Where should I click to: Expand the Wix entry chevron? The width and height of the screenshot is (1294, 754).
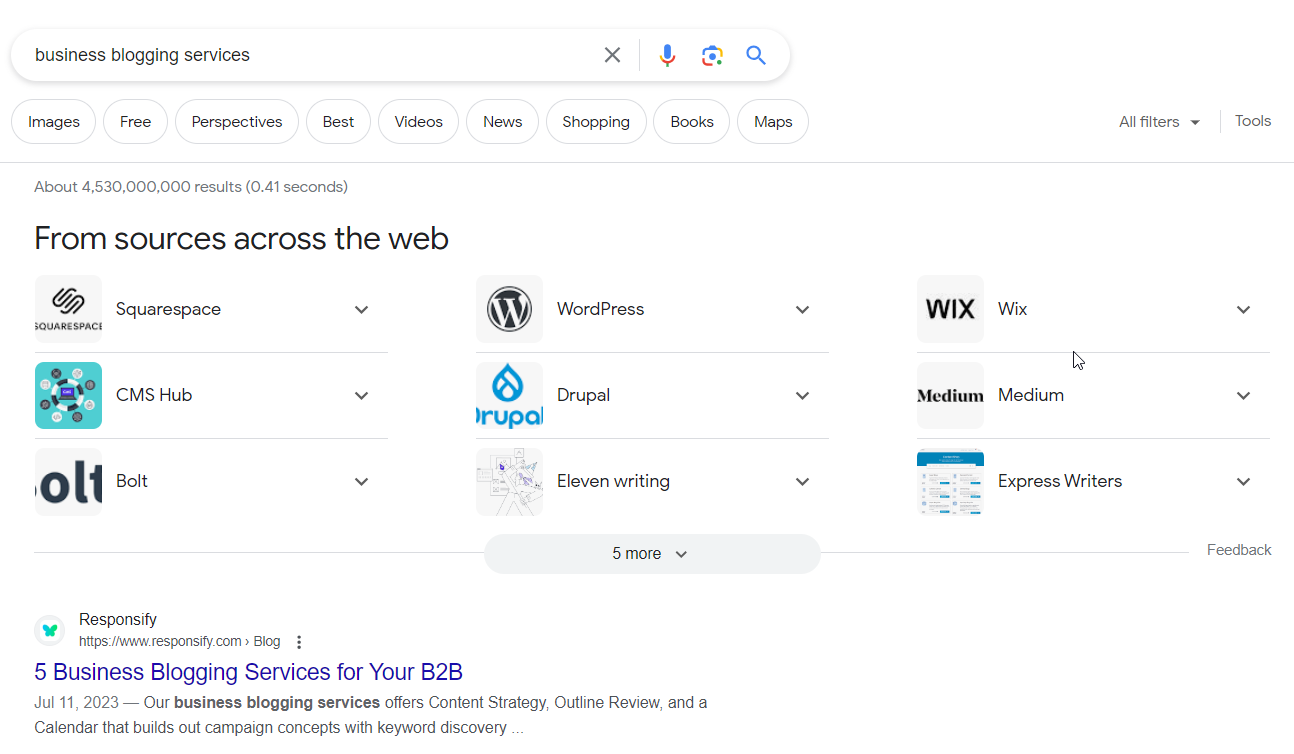coord(1243,310)
